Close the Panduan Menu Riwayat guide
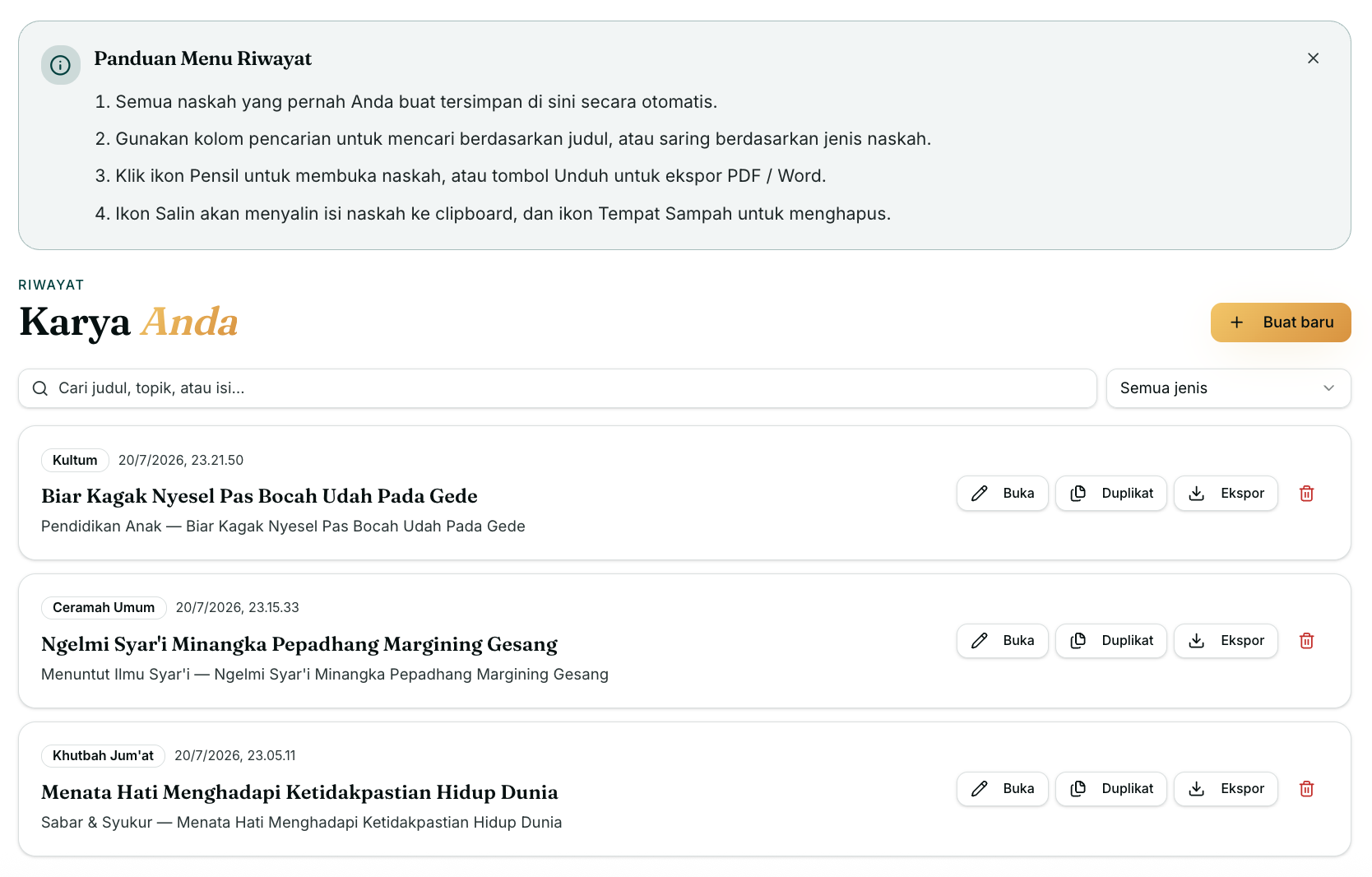 click(1313, 58)
